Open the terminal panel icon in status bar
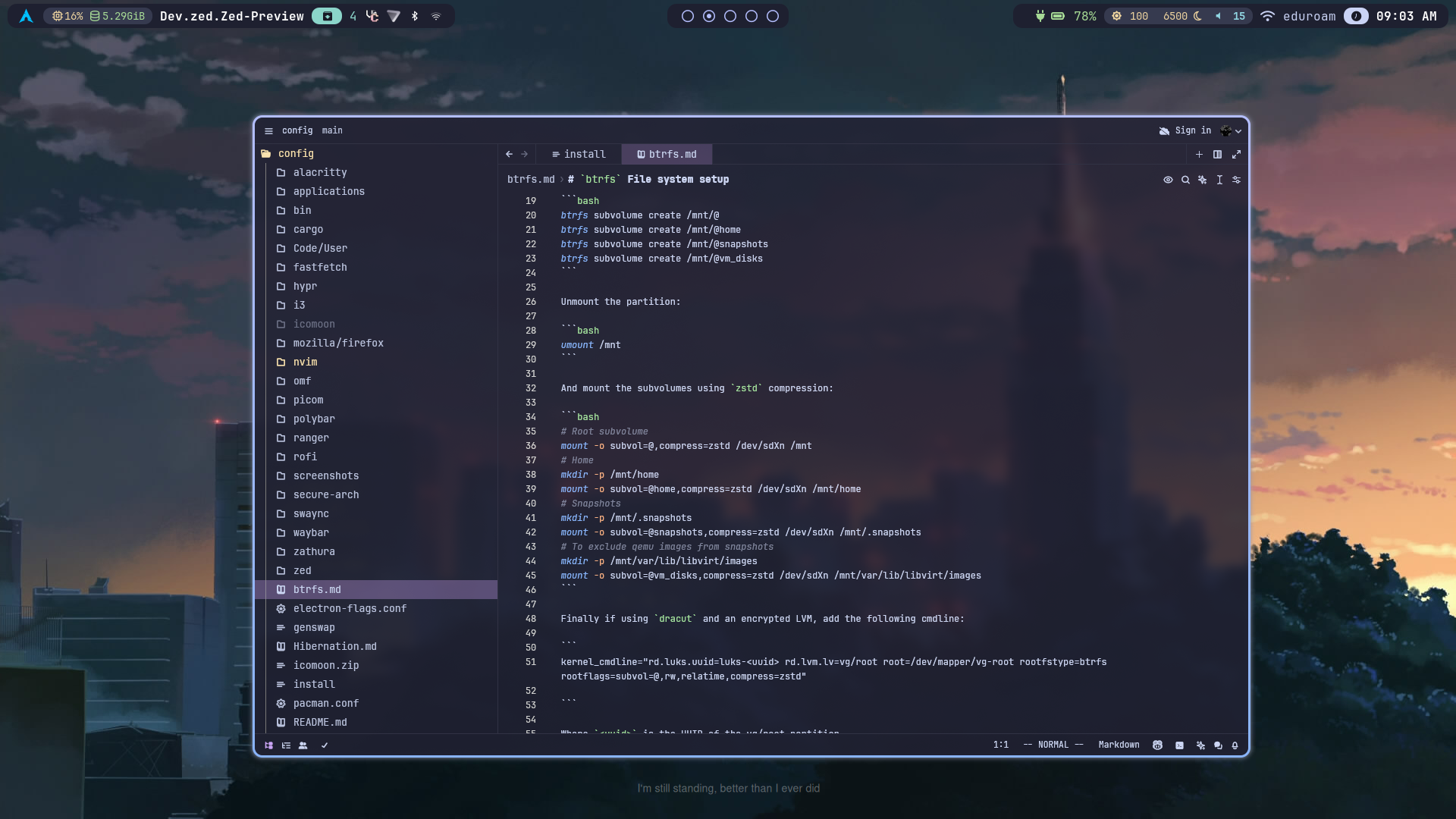Screen dimensions: 1456x819 [x=1179, y=745]
